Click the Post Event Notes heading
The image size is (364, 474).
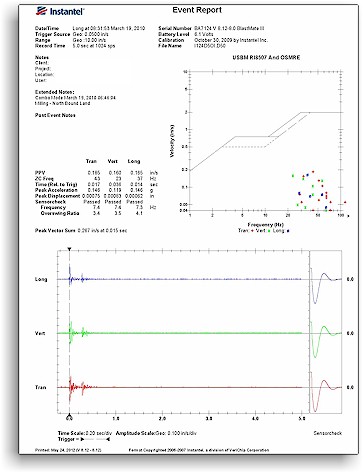[x=55, y=115]
